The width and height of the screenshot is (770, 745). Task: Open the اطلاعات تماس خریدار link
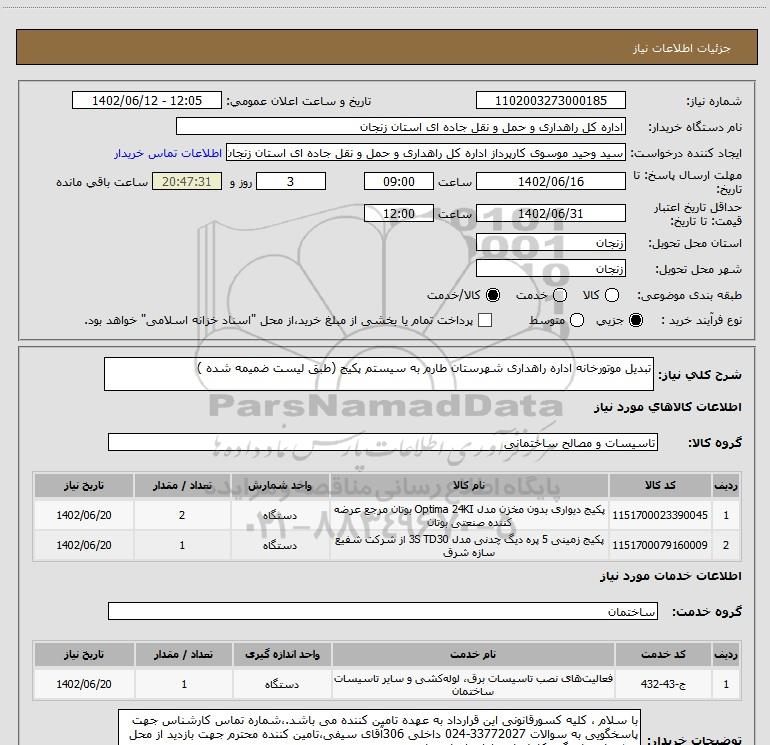pyautogui.click(x=168, y=153)
